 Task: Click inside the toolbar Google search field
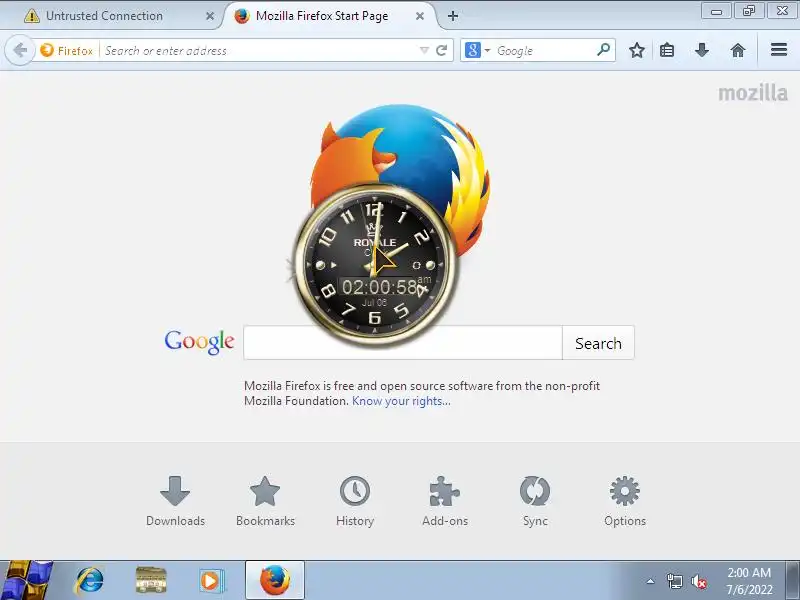tap(543, 50)
